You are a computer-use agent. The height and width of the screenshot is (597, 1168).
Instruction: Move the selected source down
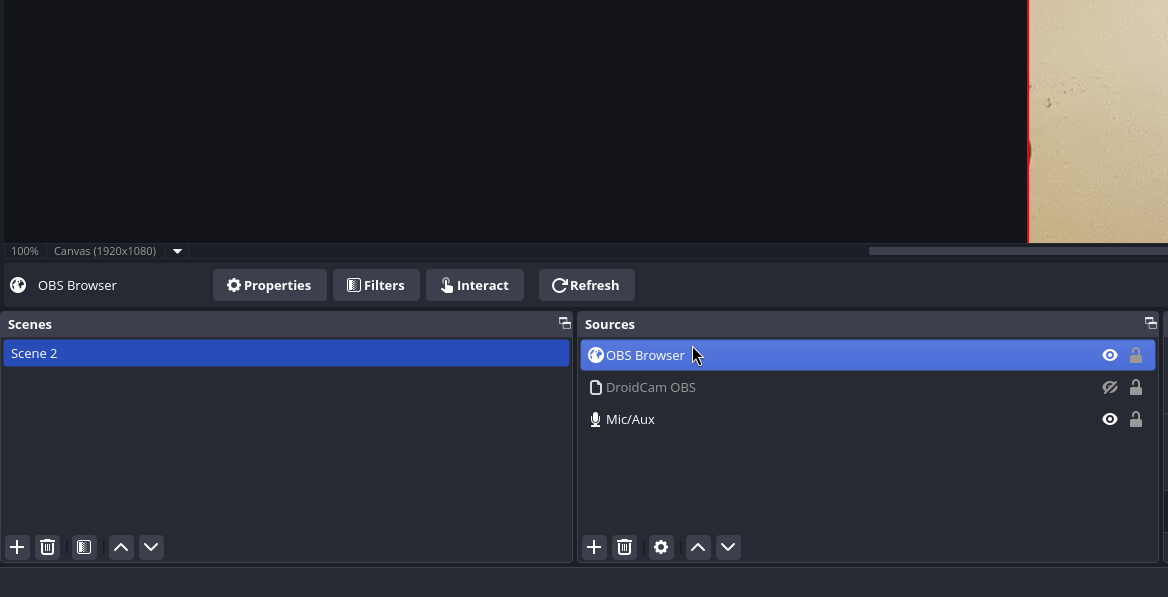click(728, 547)
